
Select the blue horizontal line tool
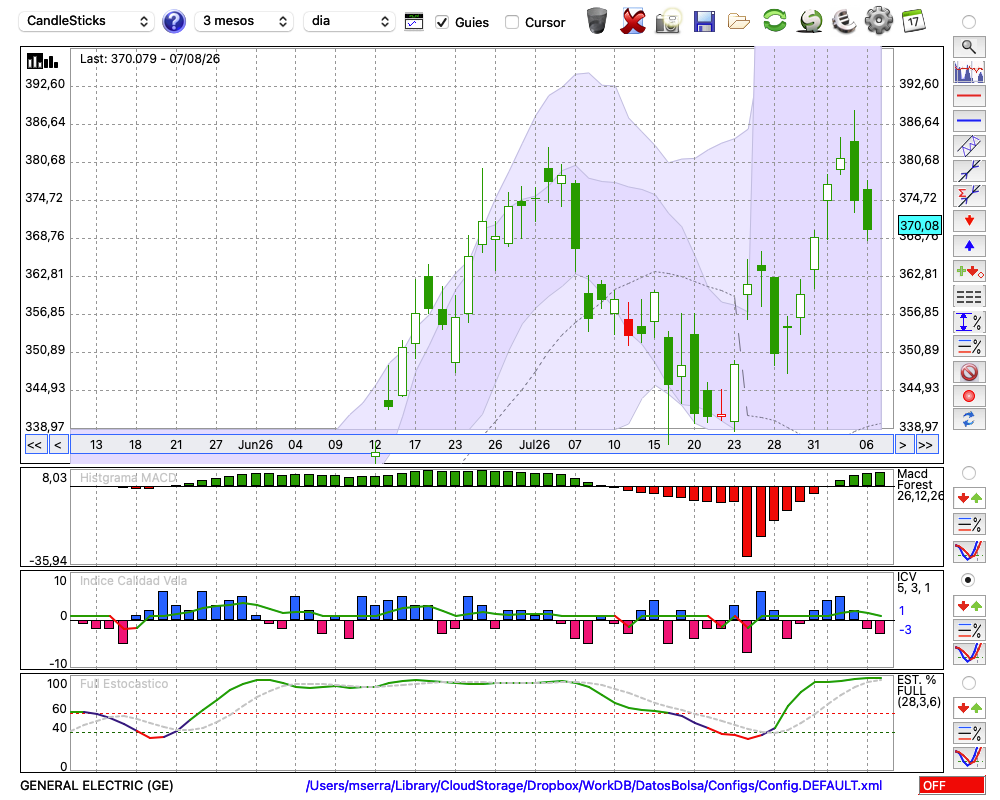point(969,121)
